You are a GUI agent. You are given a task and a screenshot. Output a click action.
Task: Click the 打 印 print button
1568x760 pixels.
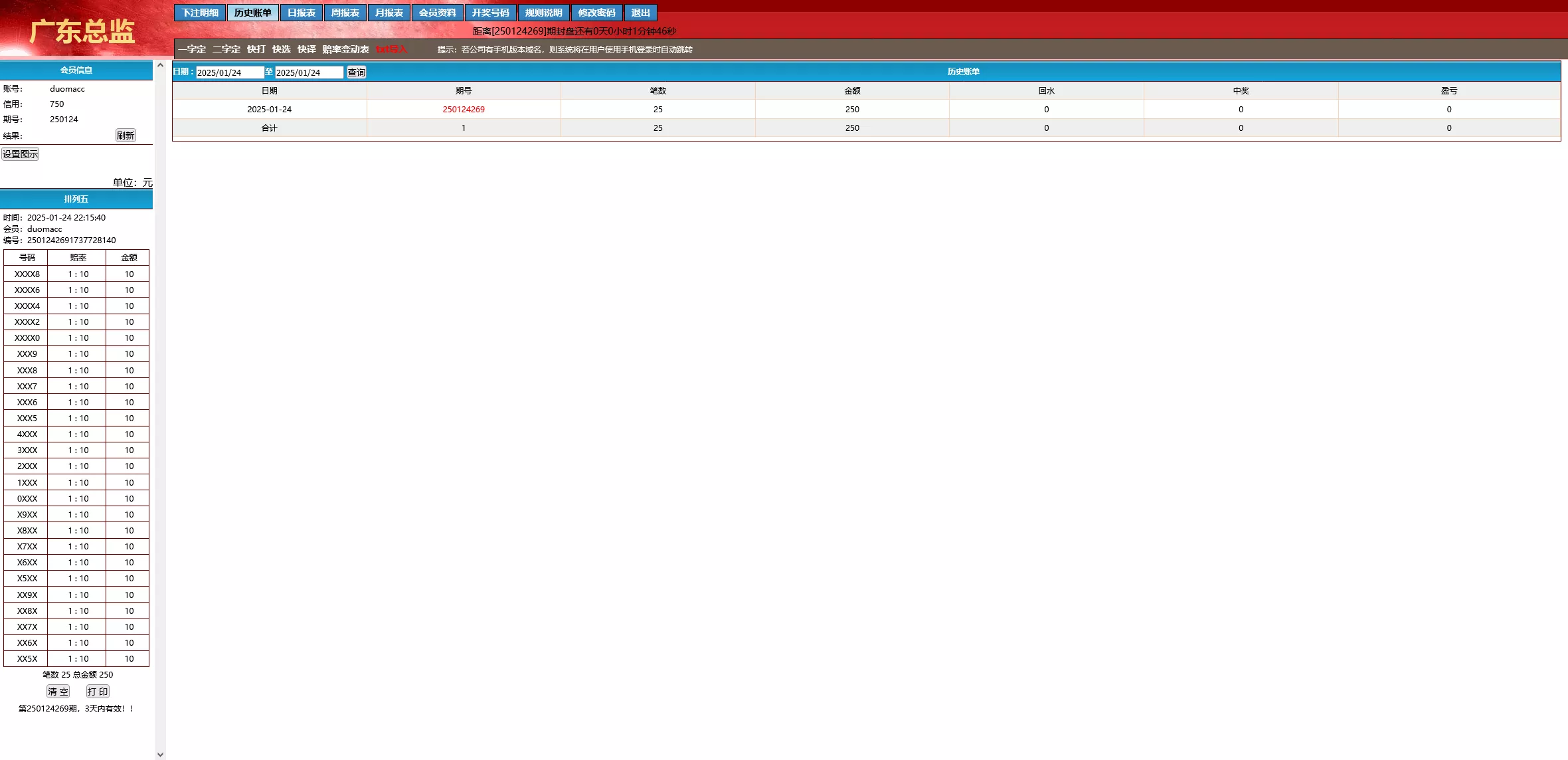tap(98, 692)
